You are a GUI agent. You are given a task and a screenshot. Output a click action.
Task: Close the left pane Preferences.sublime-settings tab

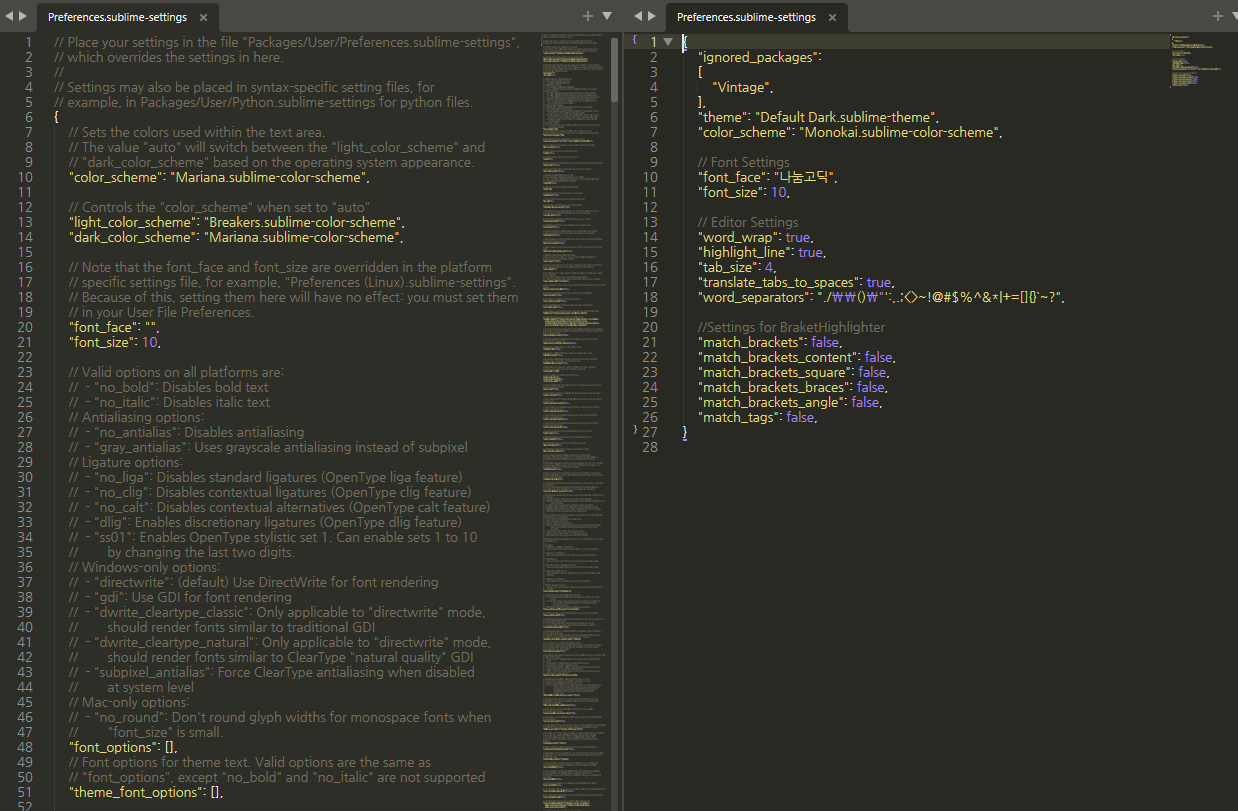point(203,17)
